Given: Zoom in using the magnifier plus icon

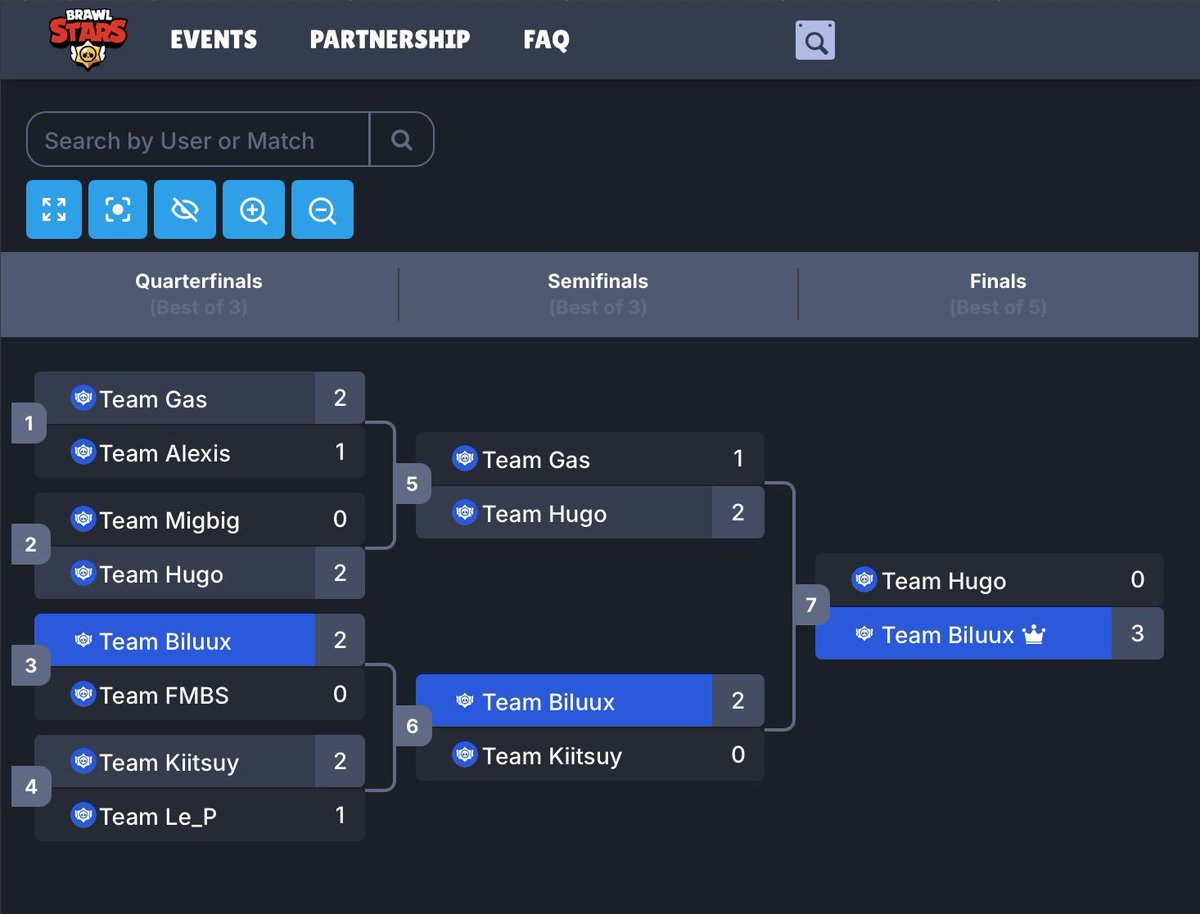Looking at the screenshot, I should 254,209.
